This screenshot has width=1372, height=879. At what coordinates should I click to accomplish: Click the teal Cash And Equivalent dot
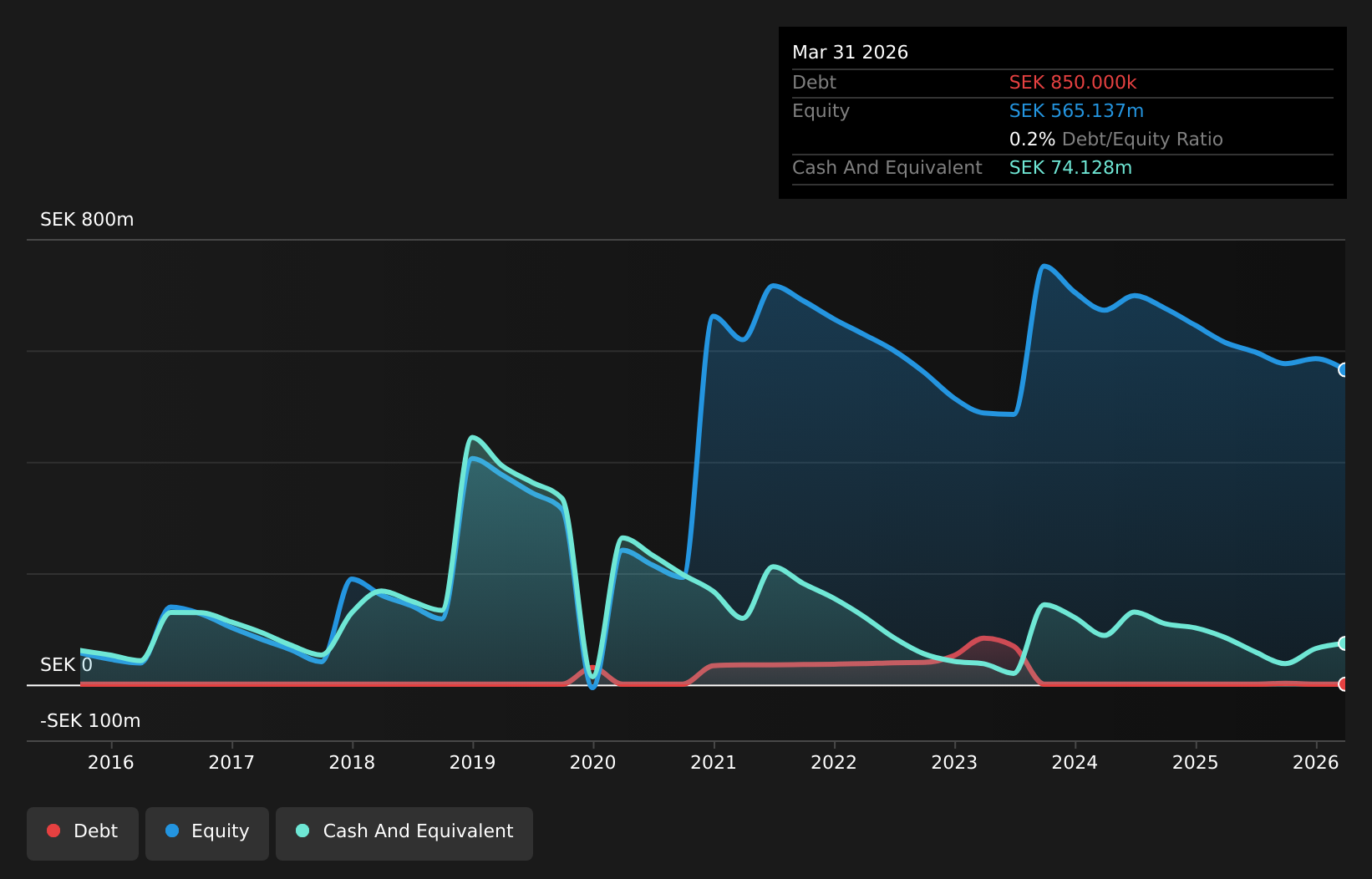(x=302, y=831)
